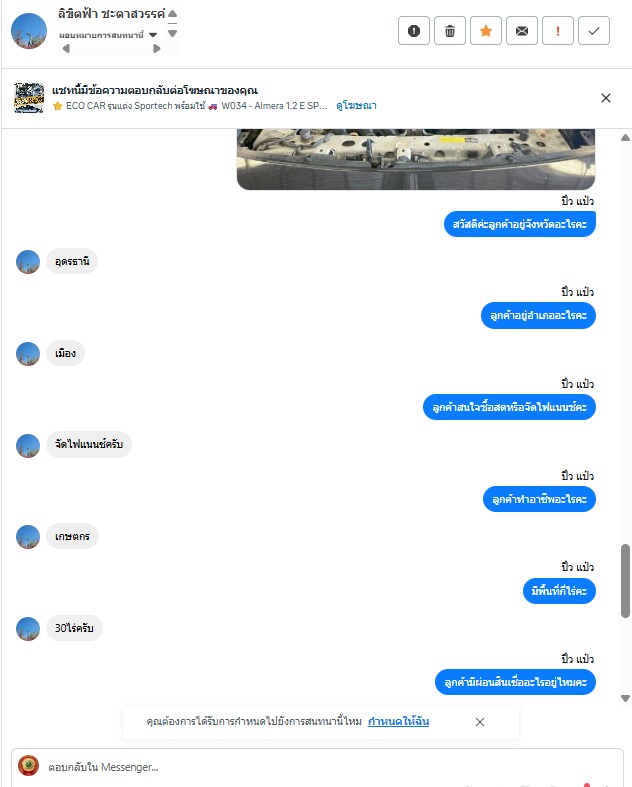
Task: Open the ดูโฆษณา ad link
Action: (x=356, y=105)
